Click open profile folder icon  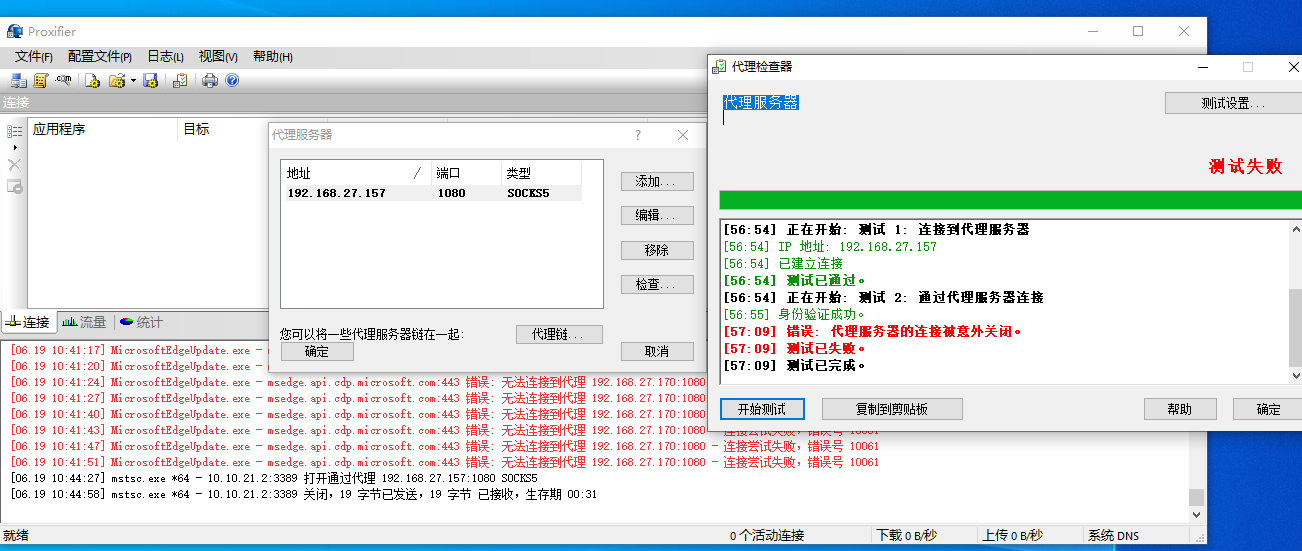pyautogui.click(x=117, y=80)
